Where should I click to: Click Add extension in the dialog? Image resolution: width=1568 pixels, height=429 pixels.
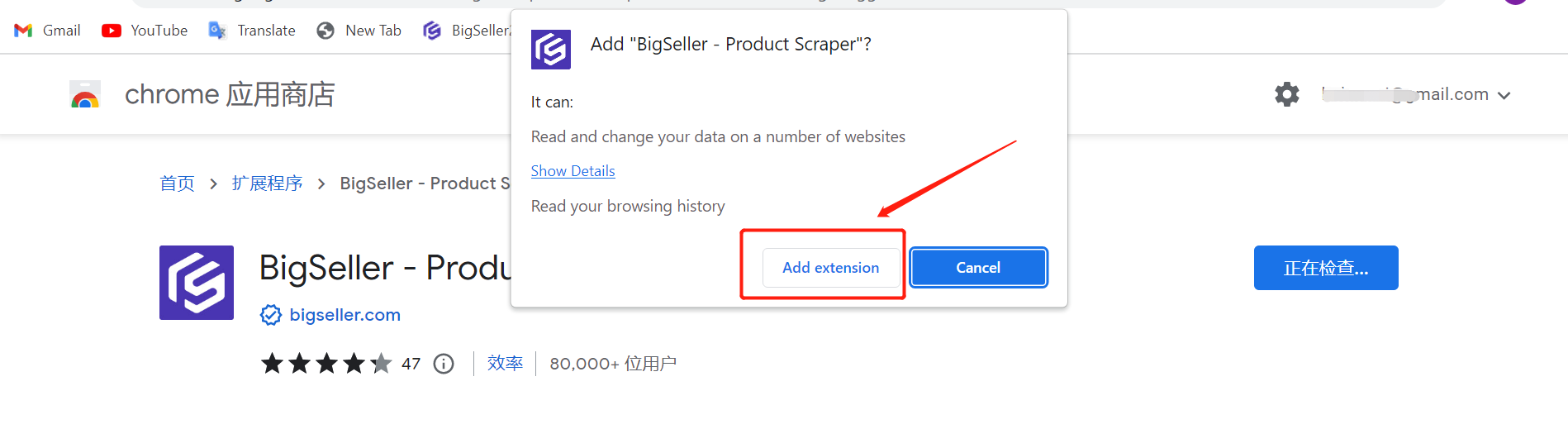click(x=830, y=268)
